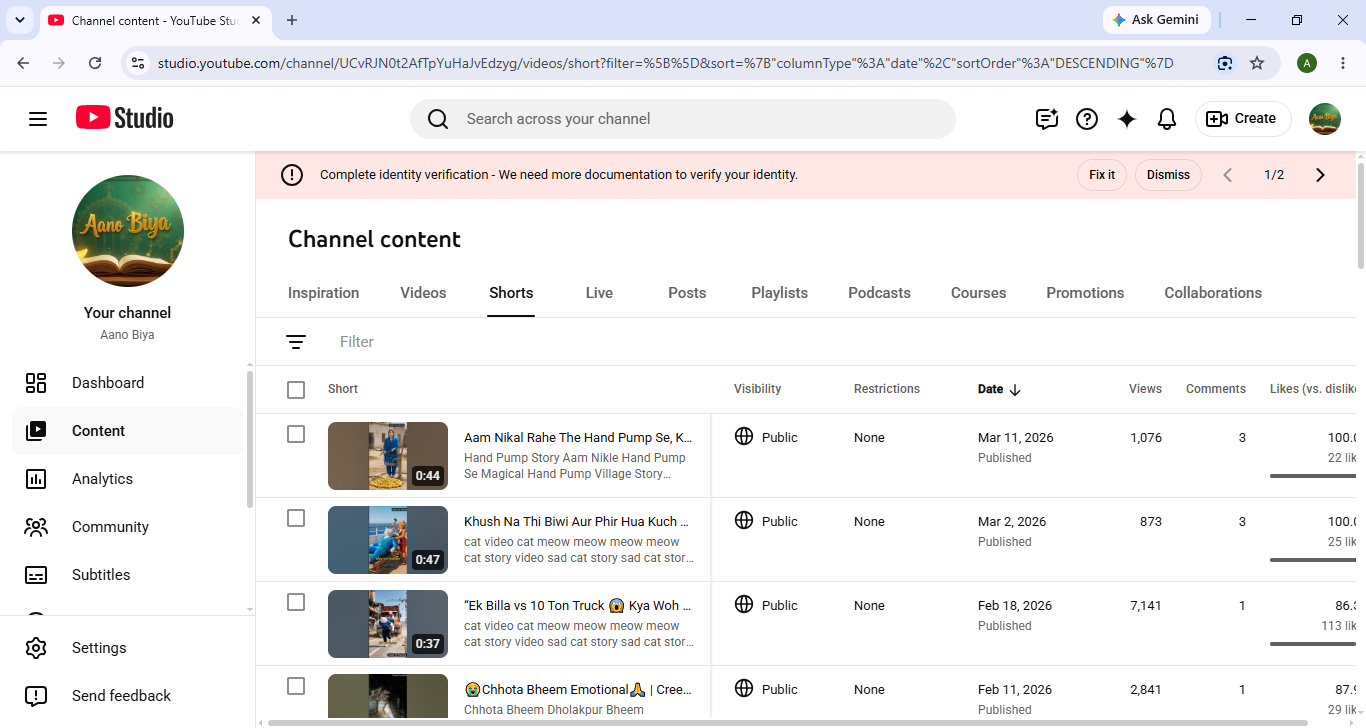Open the Help question mark icon
Viewport: 1366px width, 728px height.
click(x=1087, y=119)
